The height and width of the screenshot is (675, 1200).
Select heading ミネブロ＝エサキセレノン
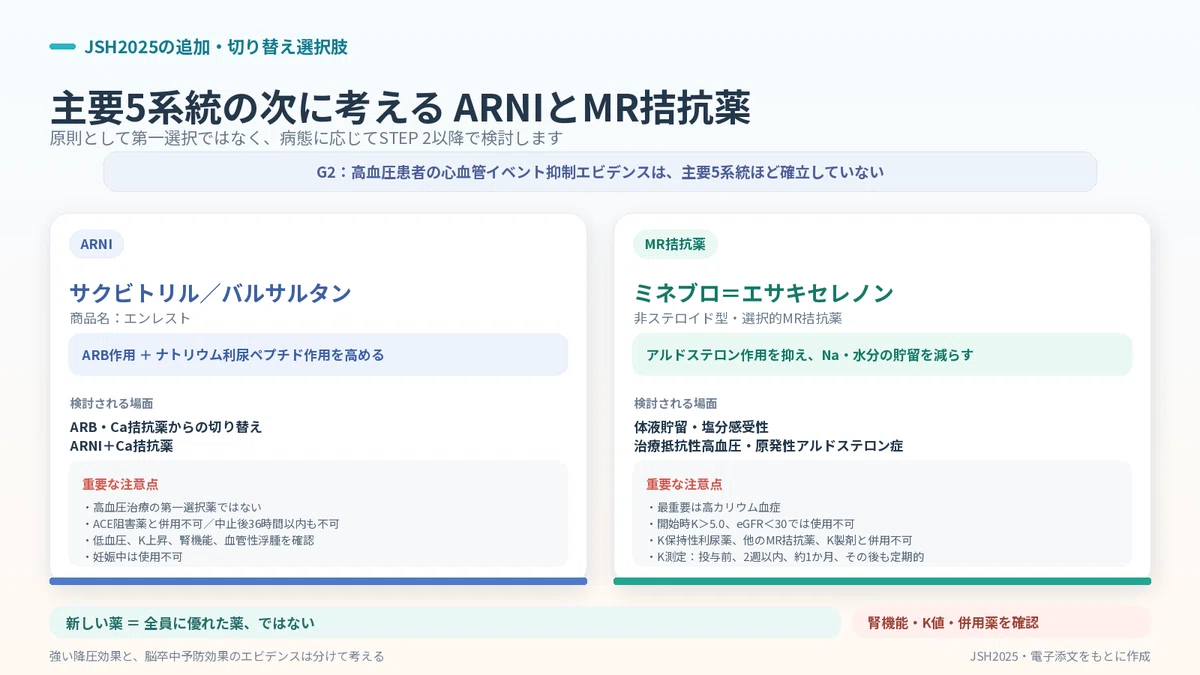pos(764,293)
